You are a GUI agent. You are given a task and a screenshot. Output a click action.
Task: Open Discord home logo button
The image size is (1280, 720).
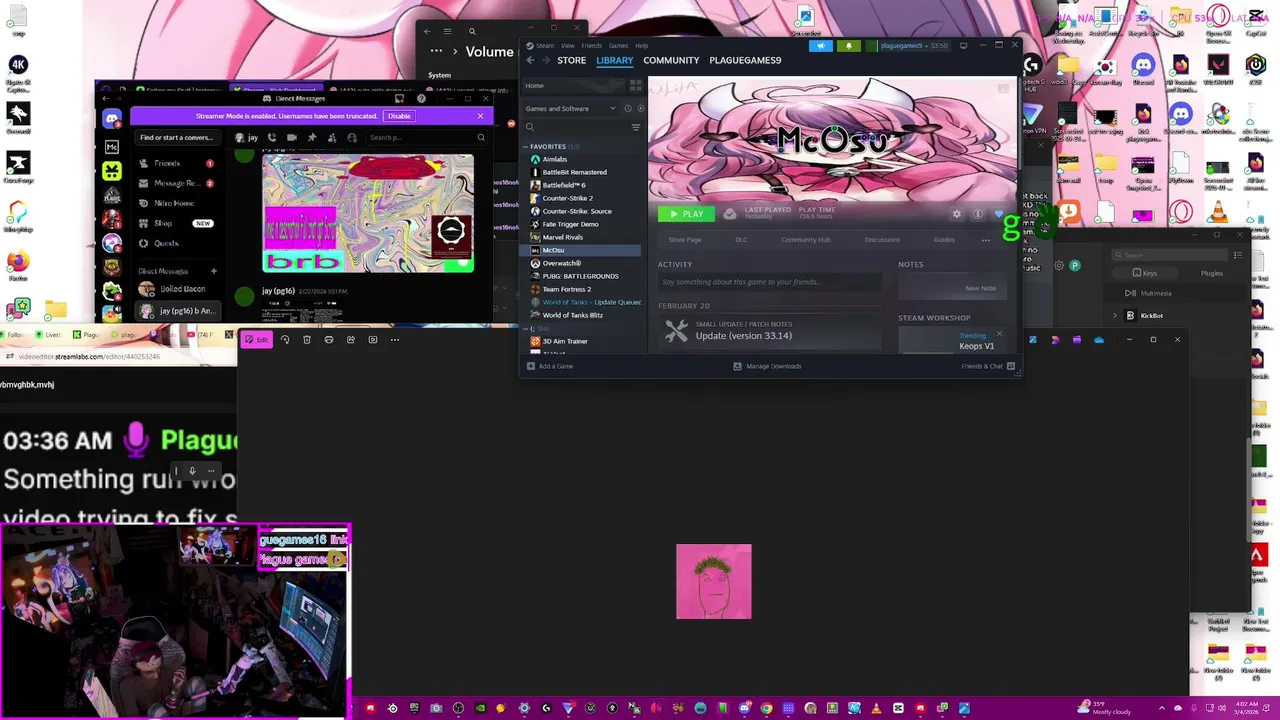(112, 119)
